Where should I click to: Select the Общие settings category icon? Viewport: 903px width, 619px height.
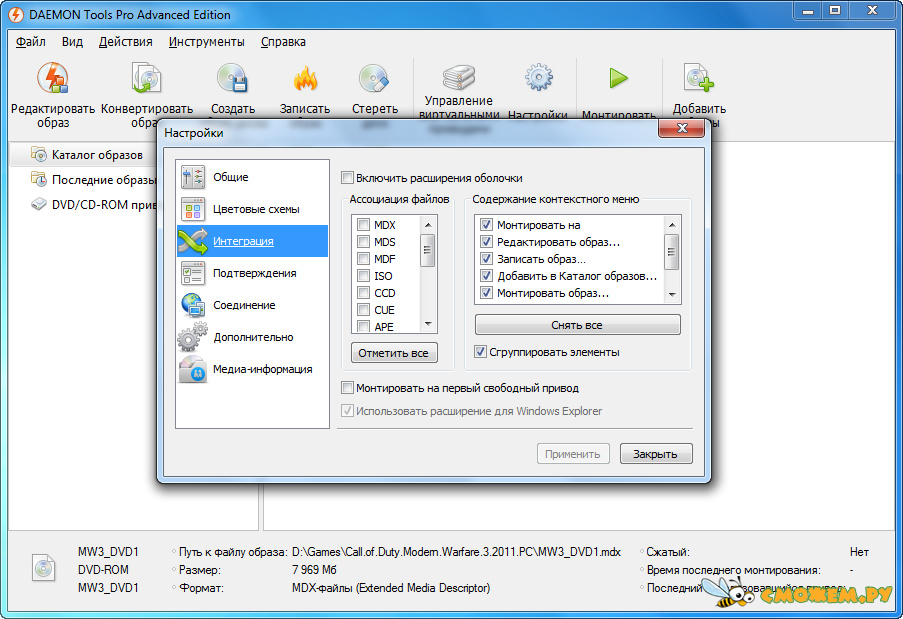[x=193, y=177]
